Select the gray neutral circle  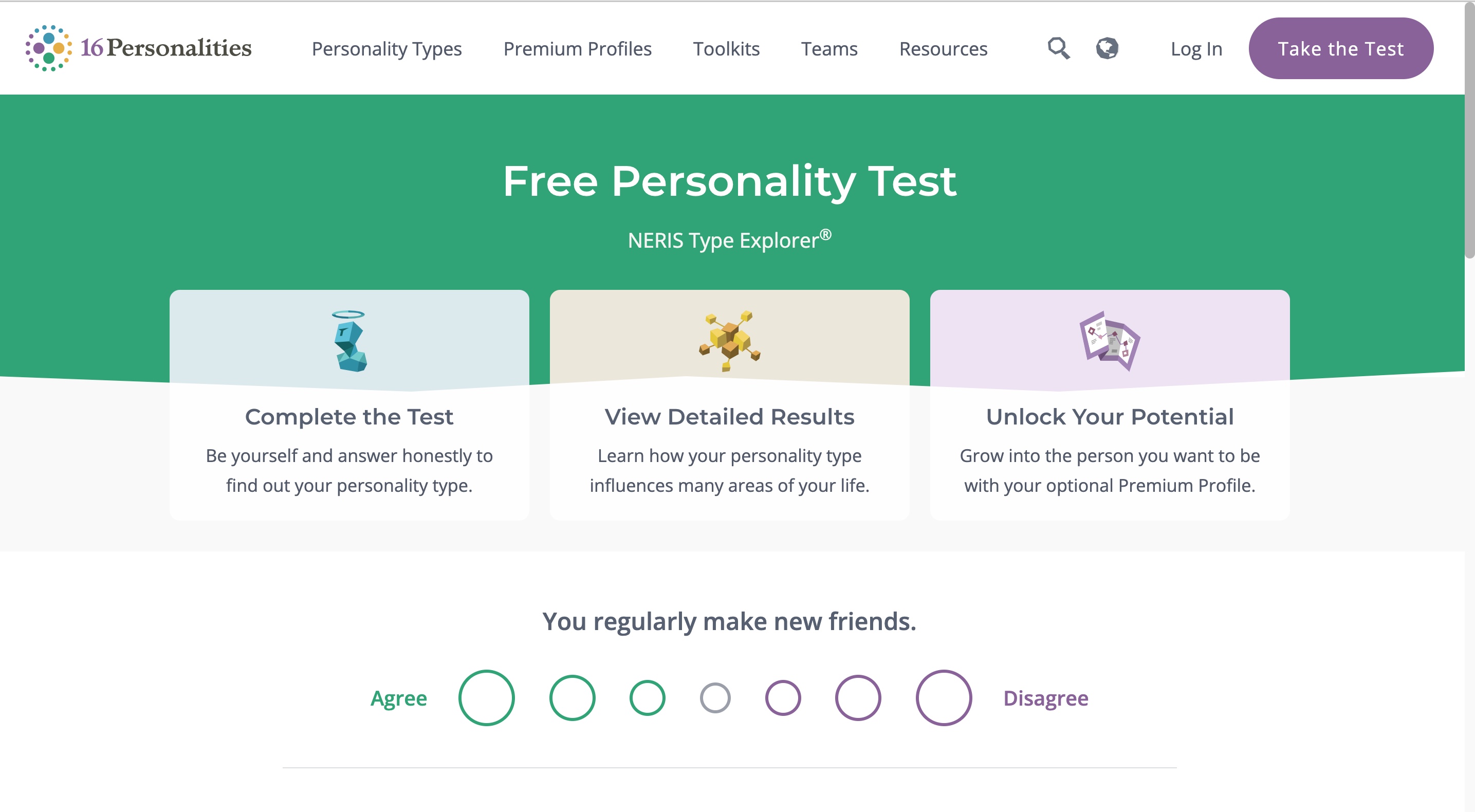pyautogui.click(x=715, y=697)
